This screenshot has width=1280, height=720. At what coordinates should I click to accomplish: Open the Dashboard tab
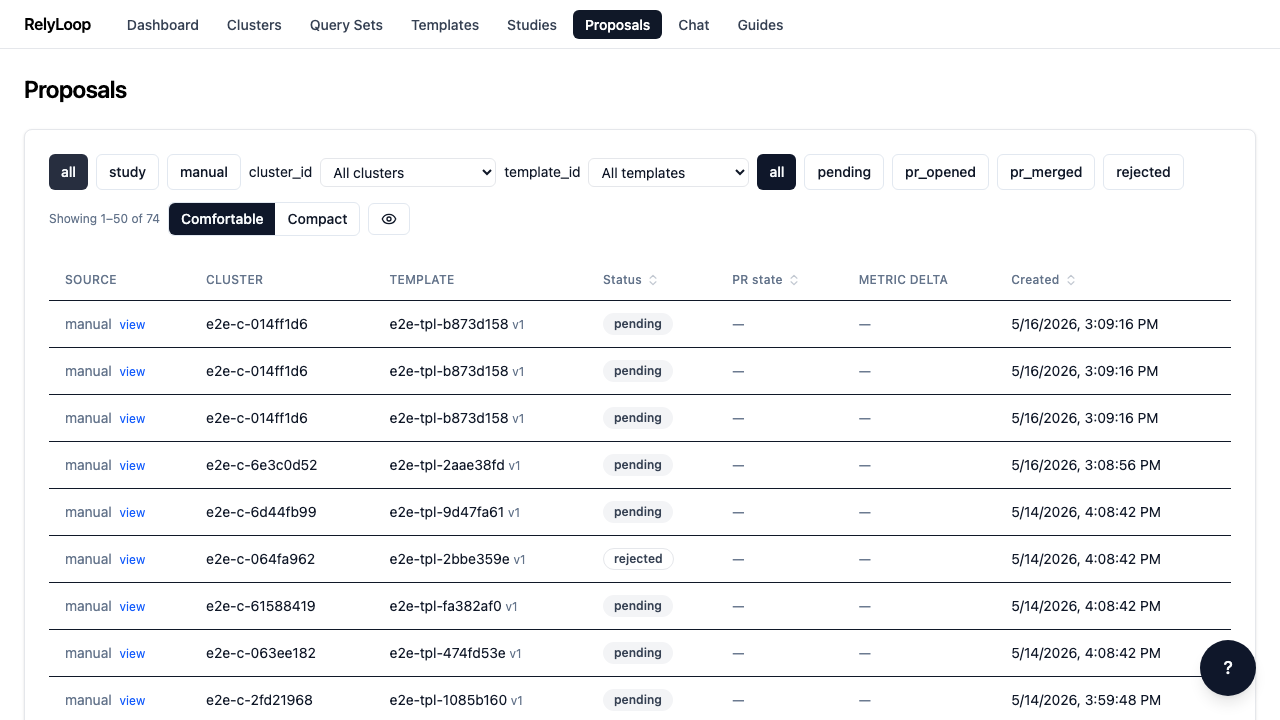[163, 25]
